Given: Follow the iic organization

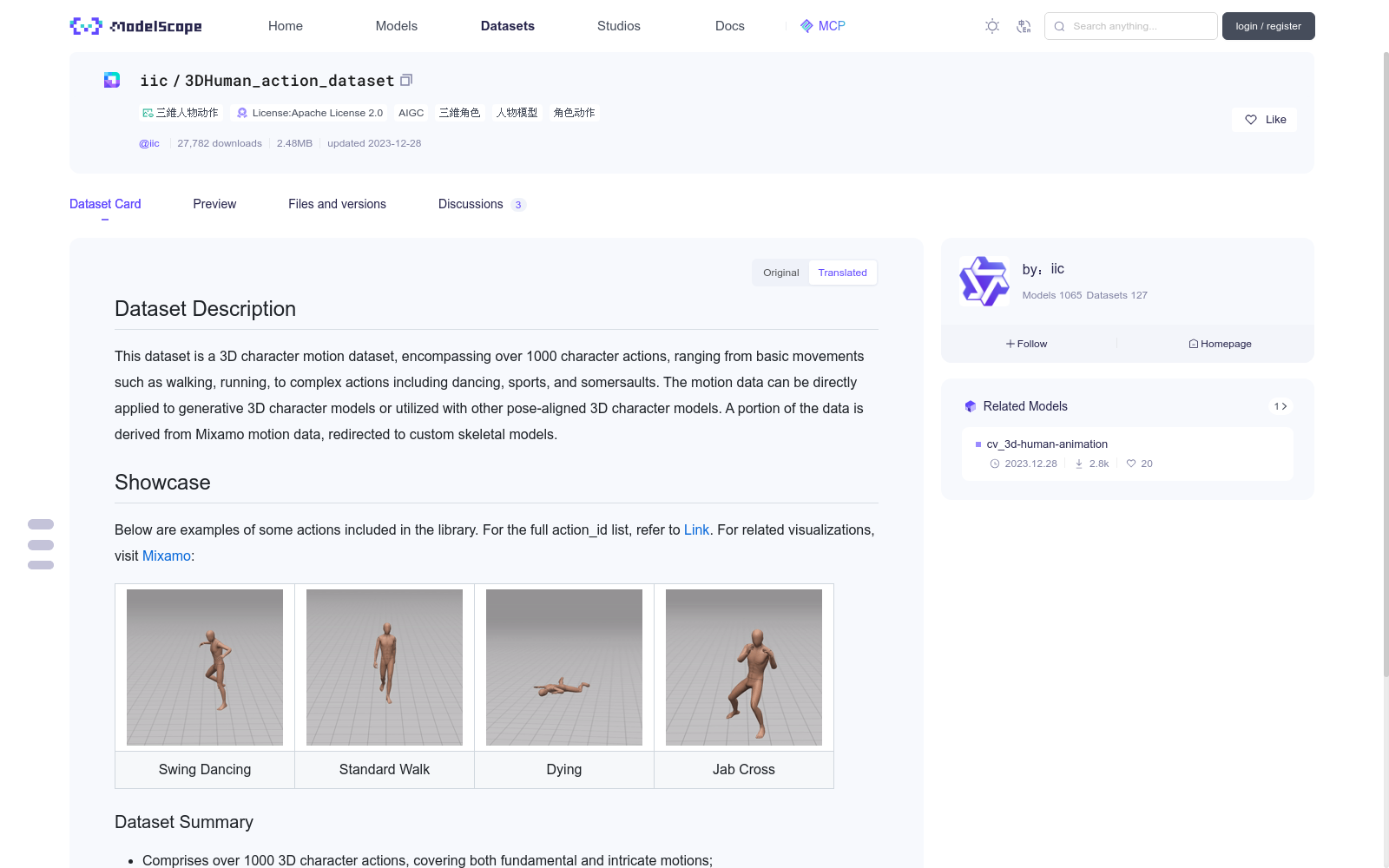Looking at the screenshot, I should click(1027, 344).
